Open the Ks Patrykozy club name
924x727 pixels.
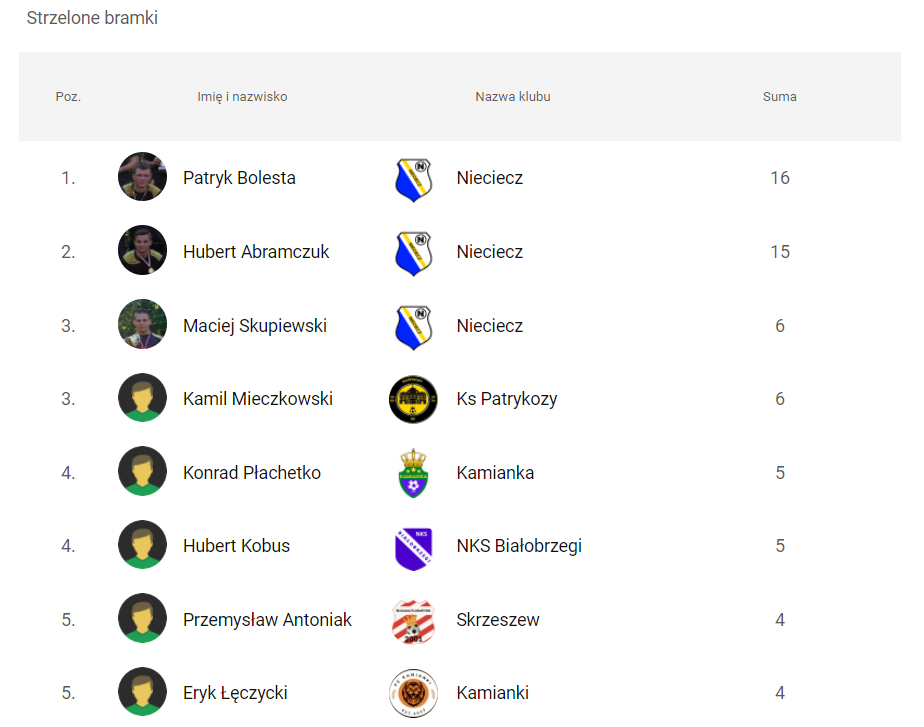coord(507,399)
